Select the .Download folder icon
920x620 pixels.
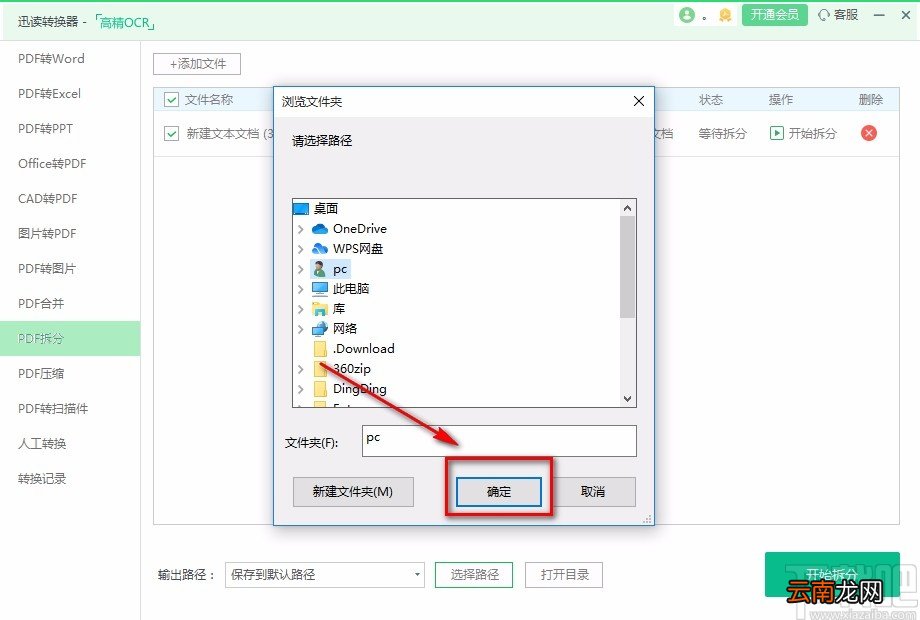tap(320, 349)
